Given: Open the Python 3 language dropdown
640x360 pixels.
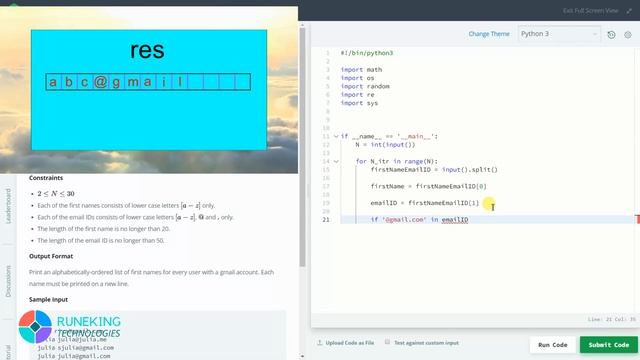Looking at the screenshot, I should coord(559,34).
